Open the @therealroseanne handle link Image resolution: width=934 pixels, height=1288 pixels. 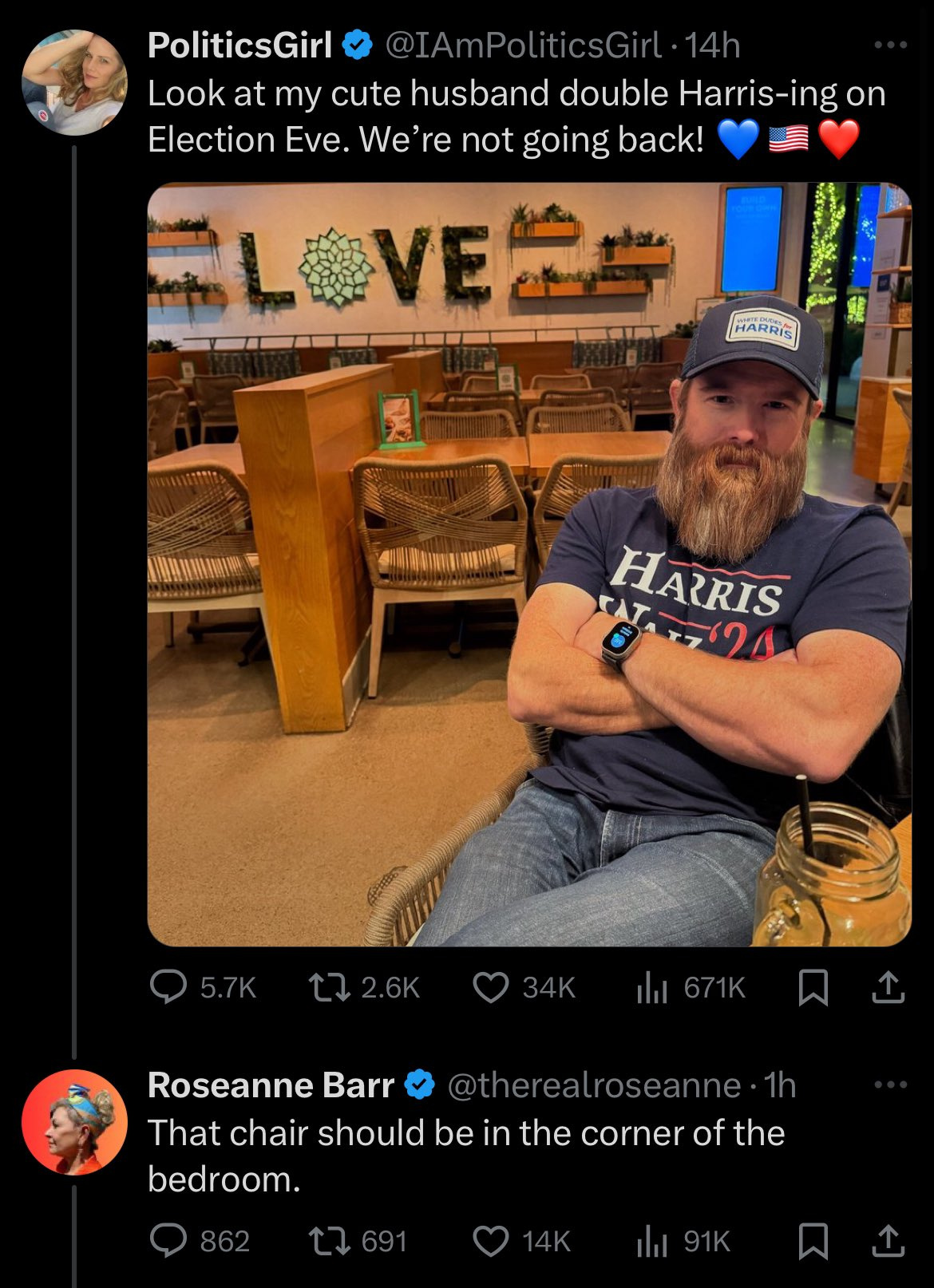(593, 1085)
